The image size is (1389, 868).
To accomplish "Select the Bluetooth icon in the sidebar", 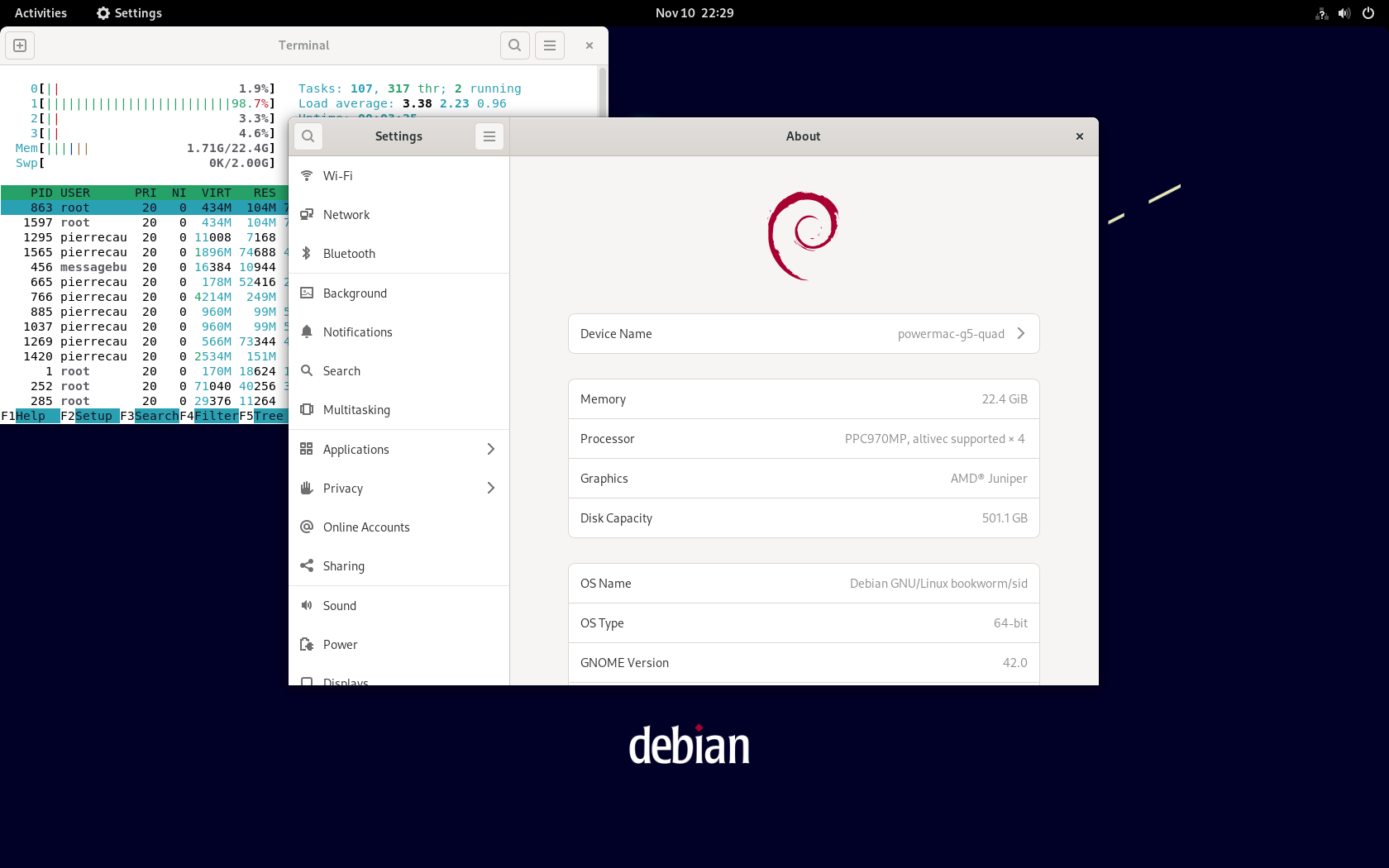I will (307, 253).
